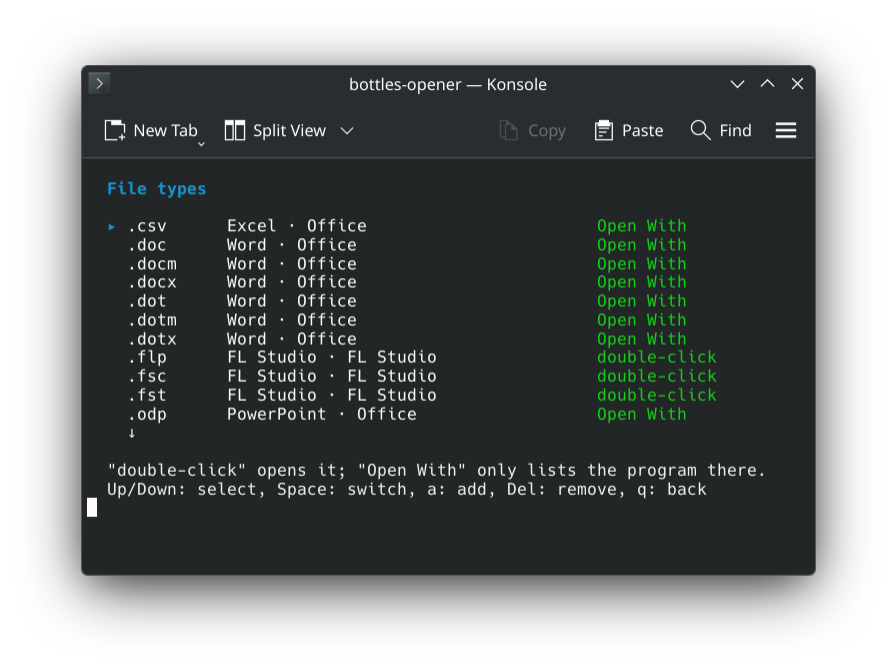896x671 pixels.
Task: Click PowerPoint · Office text
Action: (x=322, y=414)
